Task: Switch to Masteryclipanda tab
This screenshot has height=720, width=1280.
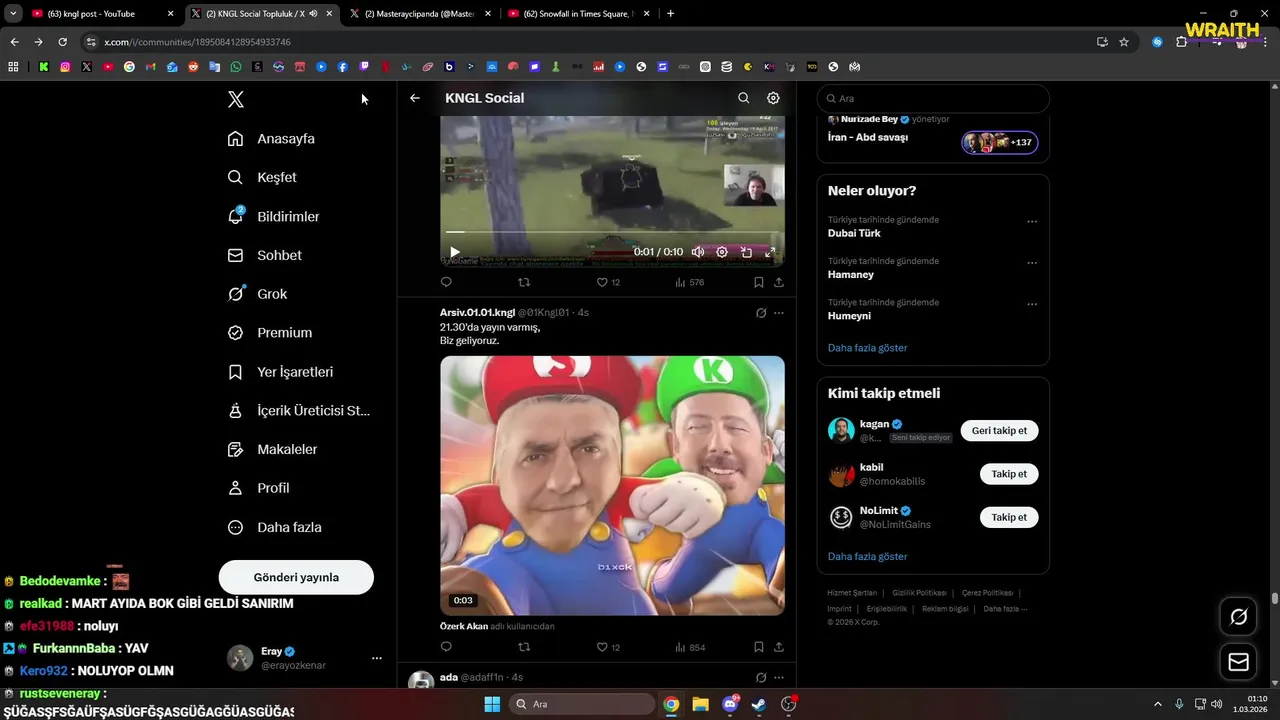Action: [418, 14]
